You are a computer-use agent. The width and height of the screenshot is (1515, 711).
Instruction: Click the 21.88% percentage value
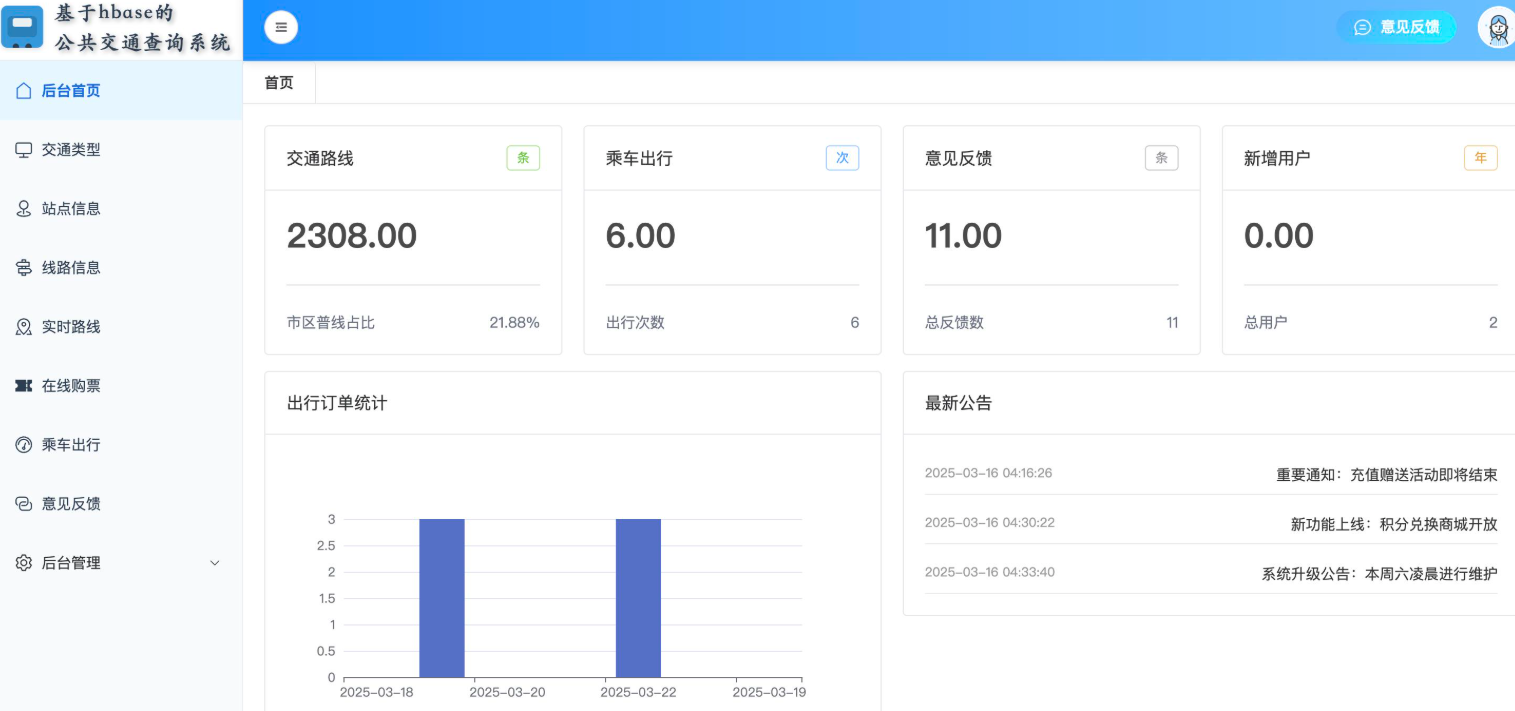click(x=514, y=323)
